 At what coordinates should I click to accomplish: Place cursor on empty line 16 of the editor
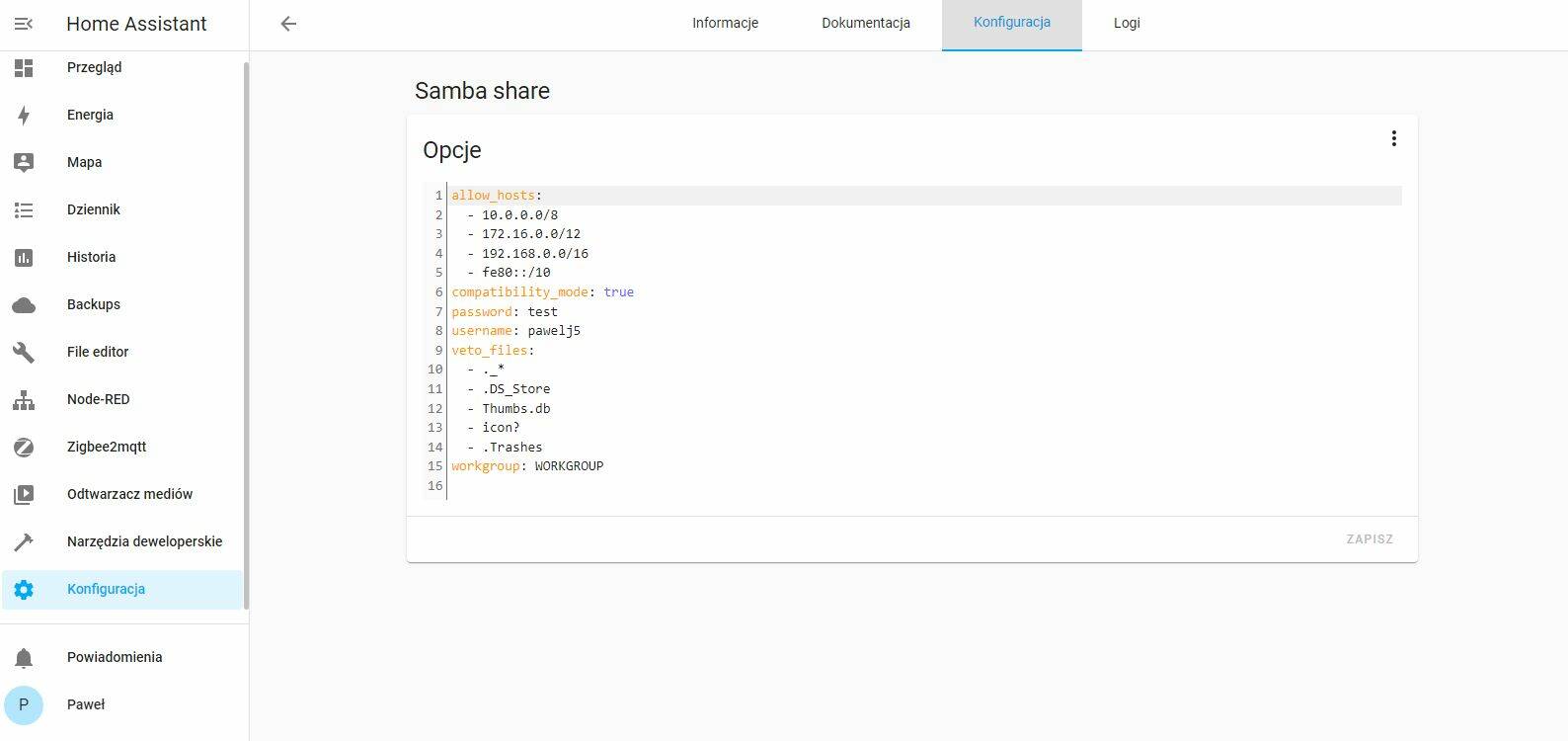click(924, 485)
